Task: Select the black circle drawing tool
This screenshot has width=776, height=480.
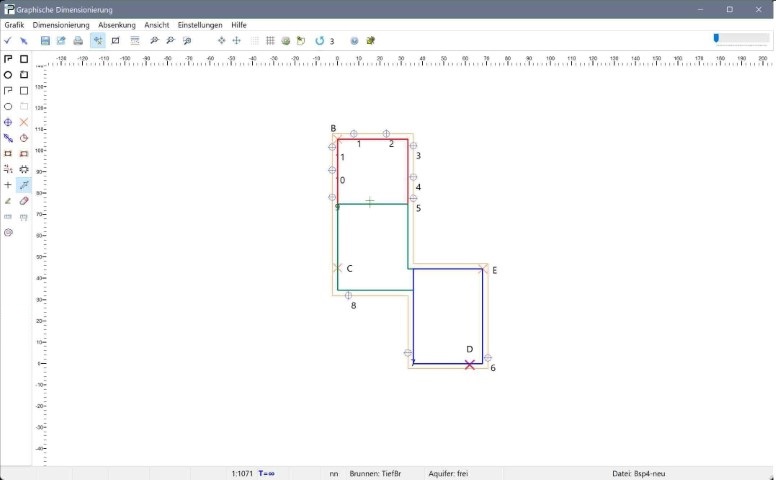Action: pyautogui.click(x=8, y=75)
